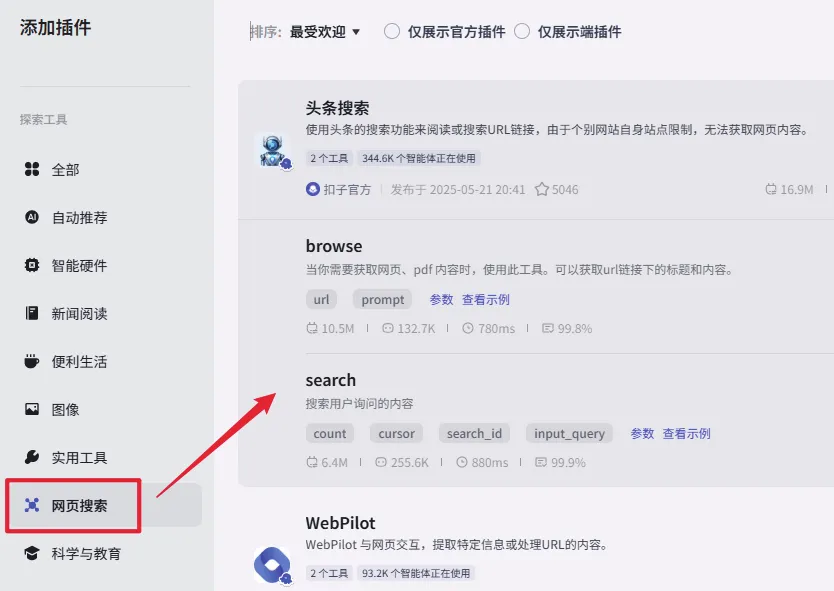The image size is (834, 591).
Task: Open 参数 link for browse tool
Action: click(x=441, y=299)
